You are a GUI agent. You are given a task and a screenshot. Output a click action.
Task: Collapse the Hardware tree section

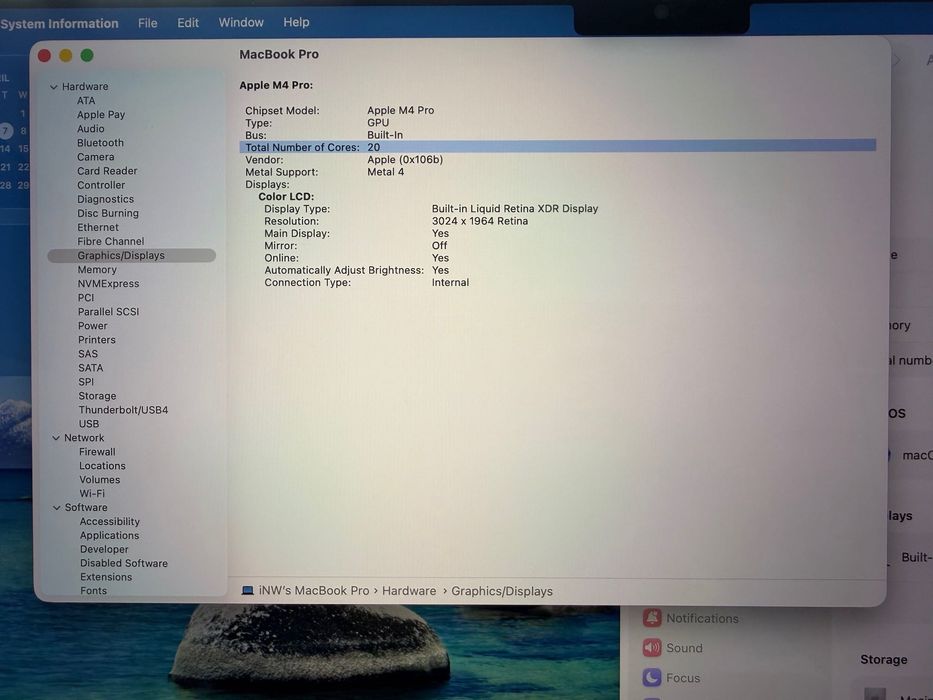[x=54, y=87]
